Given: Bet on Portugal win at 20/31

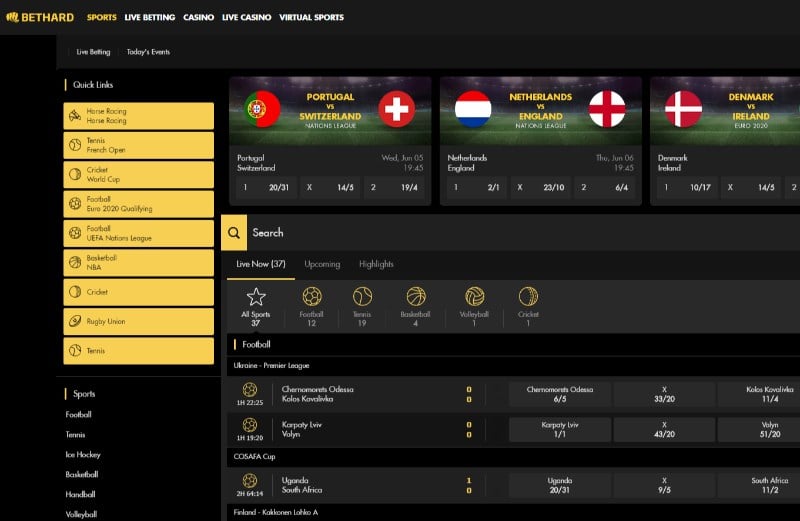Looking at the screenshot, I should (266, 188).
